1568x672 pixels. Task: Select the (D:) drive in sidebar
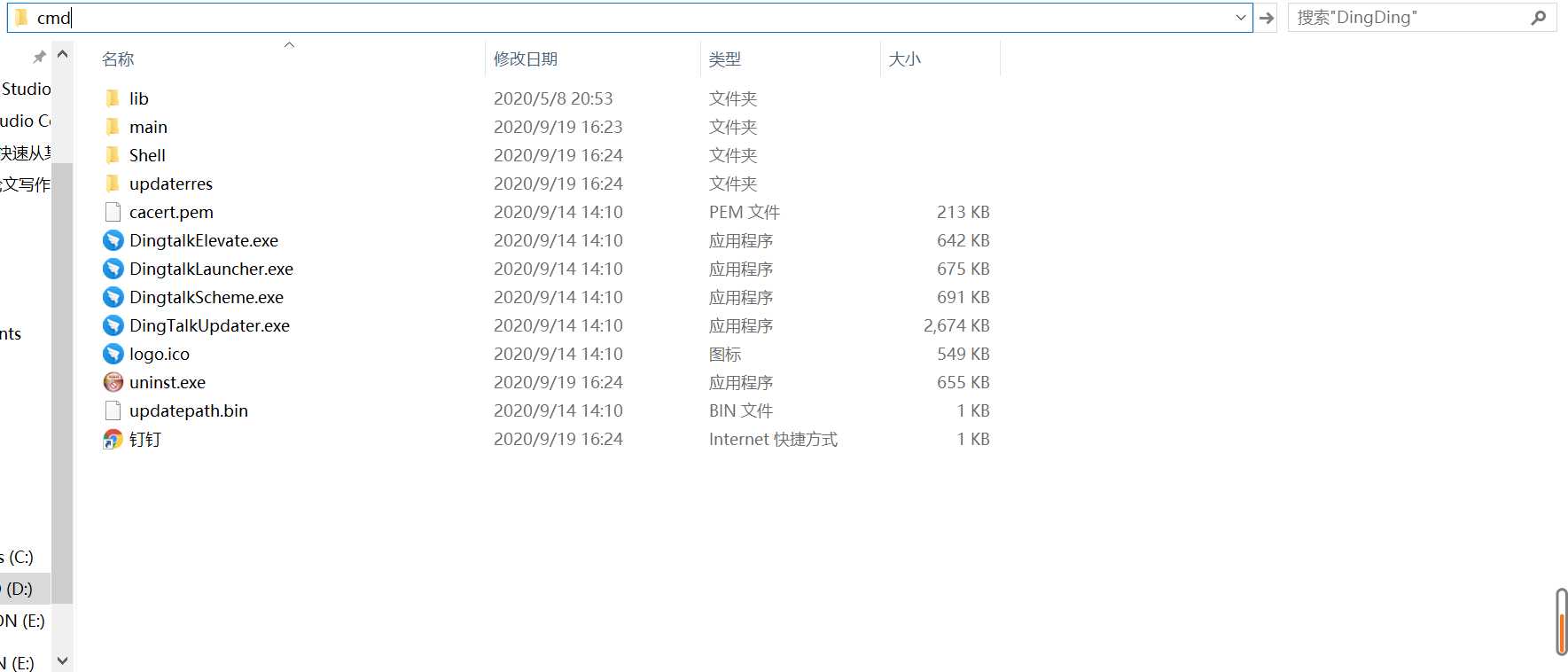tap(18, 589)
